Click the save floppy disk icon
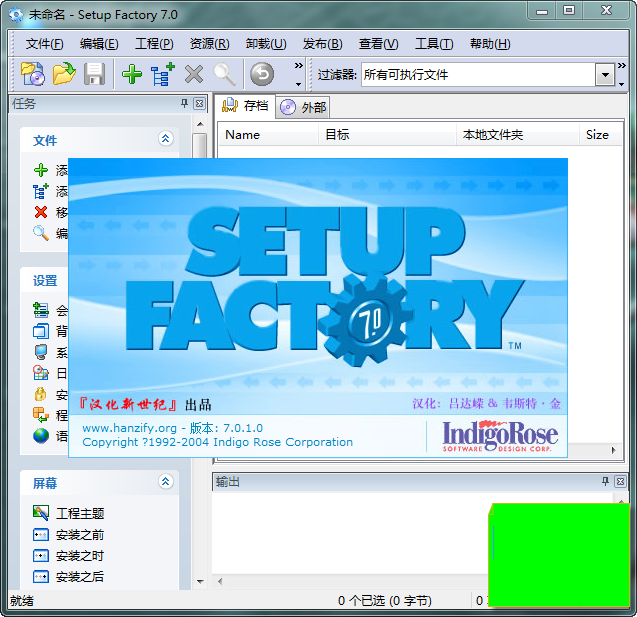Image resolution: width=637 pixels, height=617 pixels. (x=94, y=74)
